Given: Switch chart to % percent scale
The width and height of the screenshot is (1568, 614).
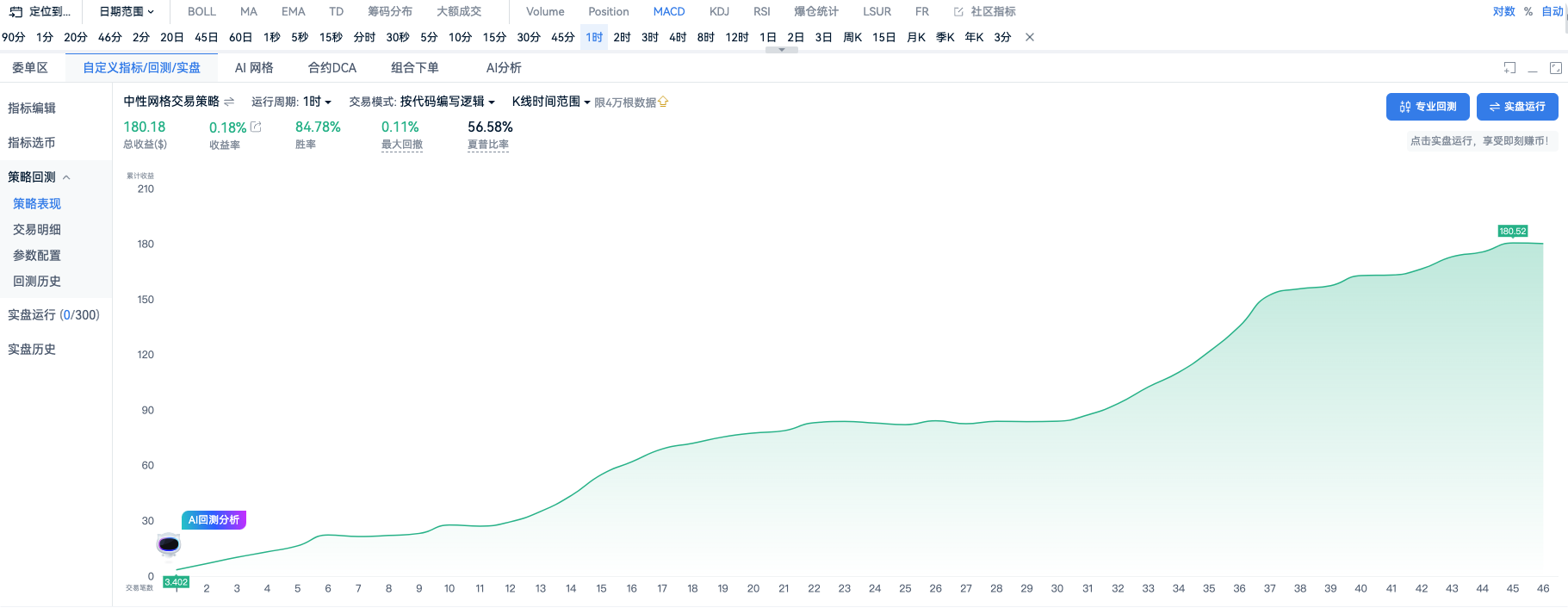Looking at the screenshot, I should (1528, 12).
